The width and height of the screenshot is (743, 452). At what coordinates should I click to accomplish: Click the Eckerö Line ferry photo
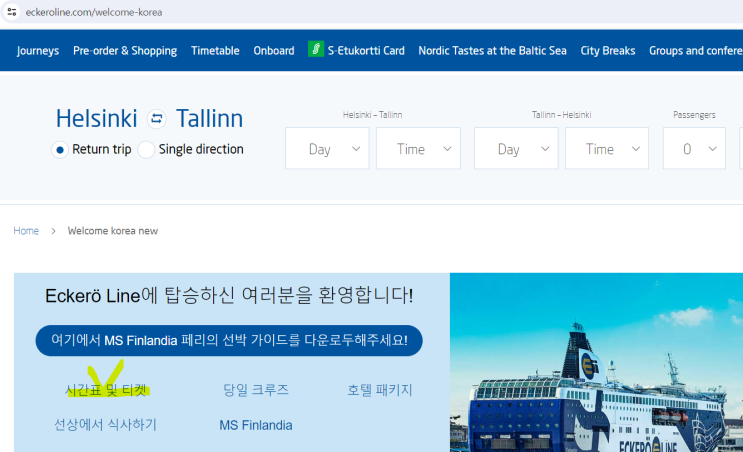(x=597, y=362)
